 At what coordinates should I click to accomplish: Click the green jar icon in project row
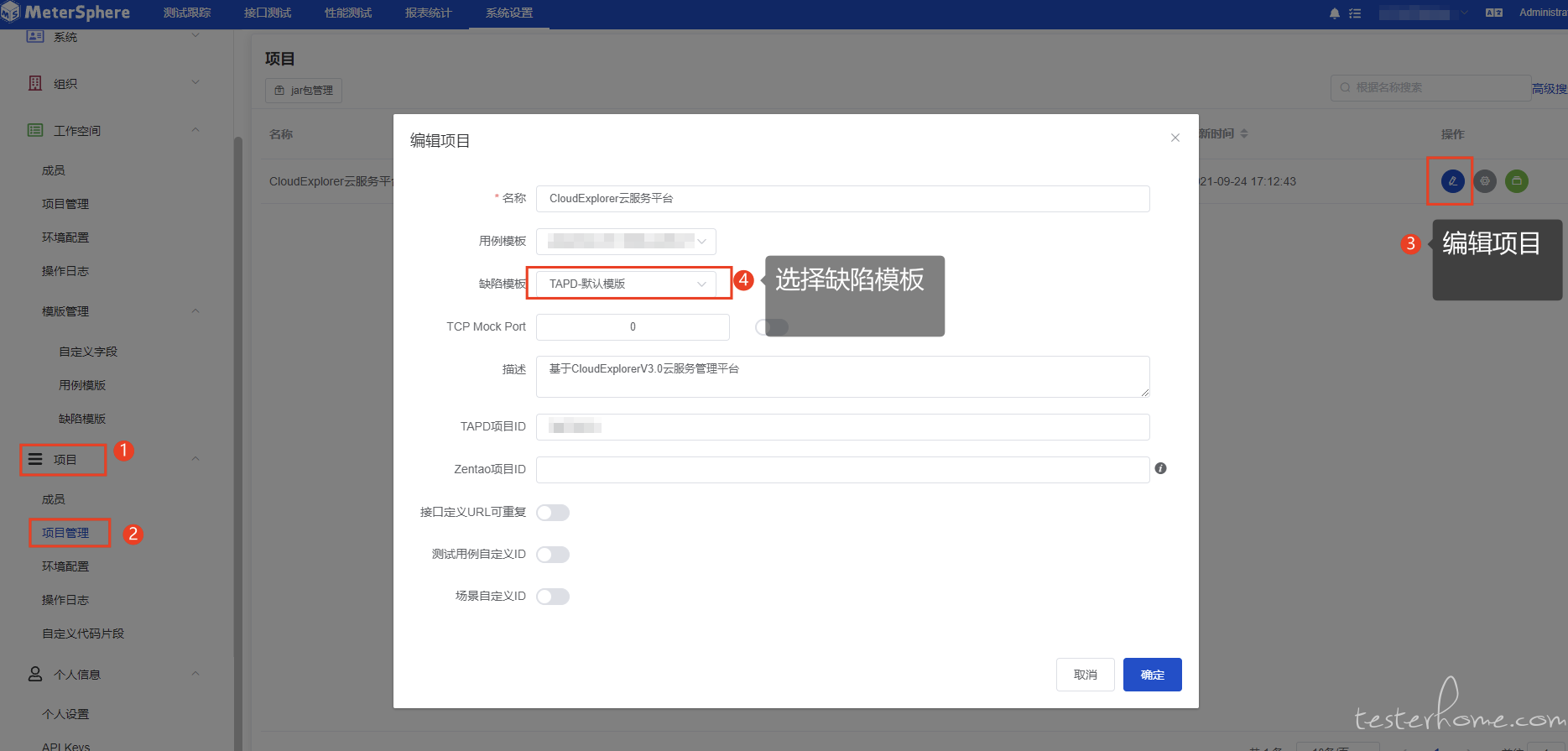(1517, 180)
